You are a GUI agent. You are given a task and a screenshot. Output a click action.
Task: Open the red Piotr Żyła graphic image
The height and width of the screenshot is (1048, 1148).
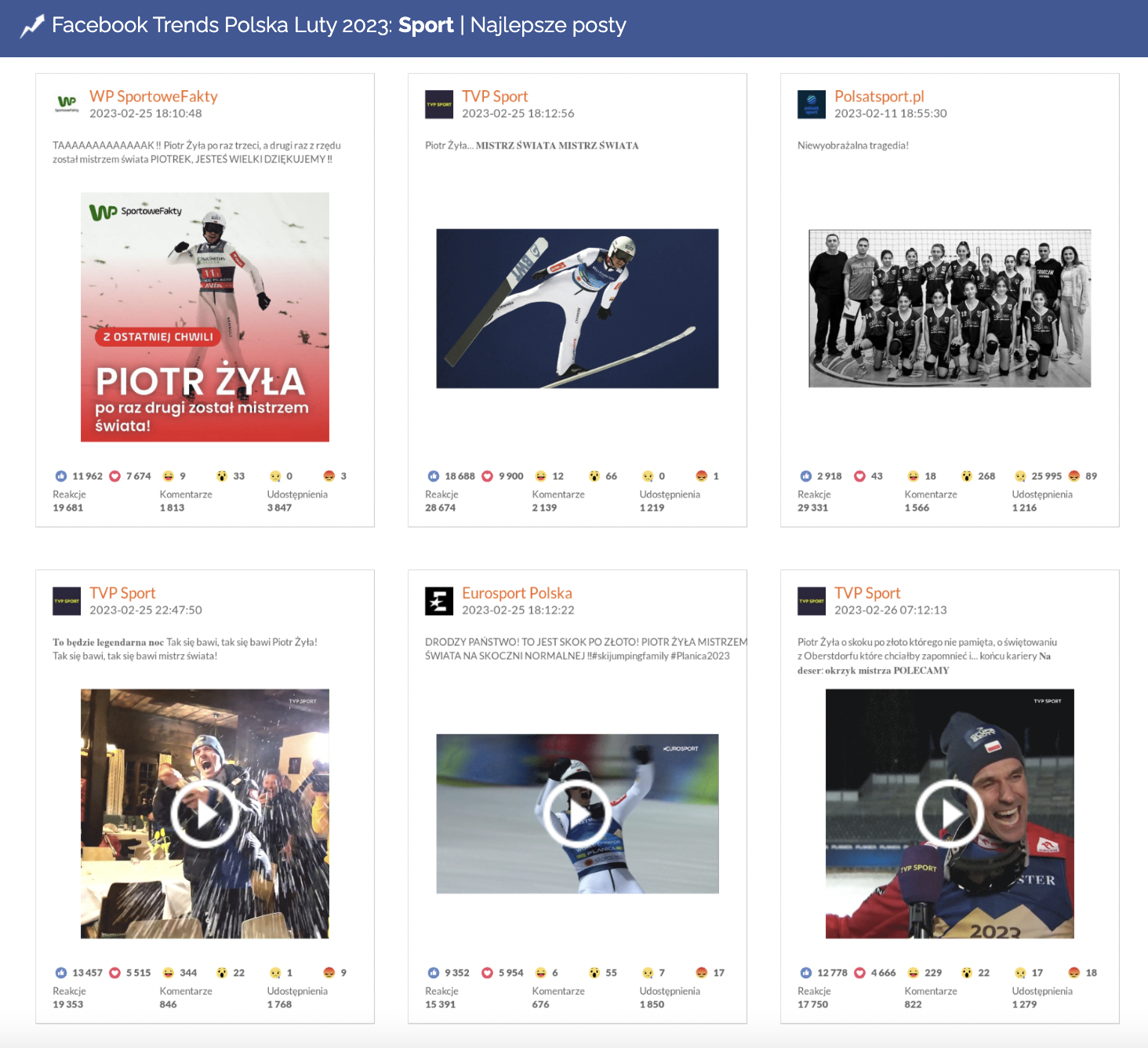pyautogui.click(x=205, y=317)
